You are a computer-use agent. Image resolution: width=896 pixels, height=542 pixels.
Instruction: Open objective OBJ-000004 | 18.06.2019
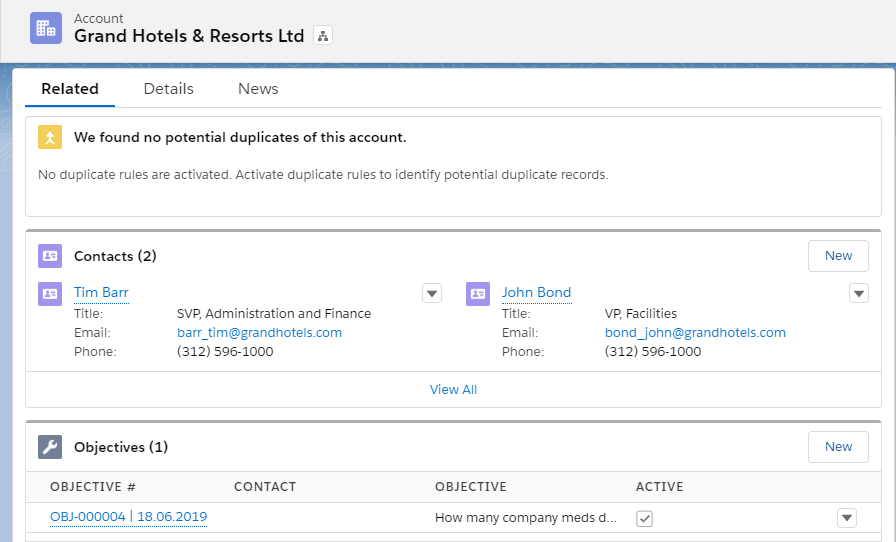pyautogui.click(x=128, y=517)
